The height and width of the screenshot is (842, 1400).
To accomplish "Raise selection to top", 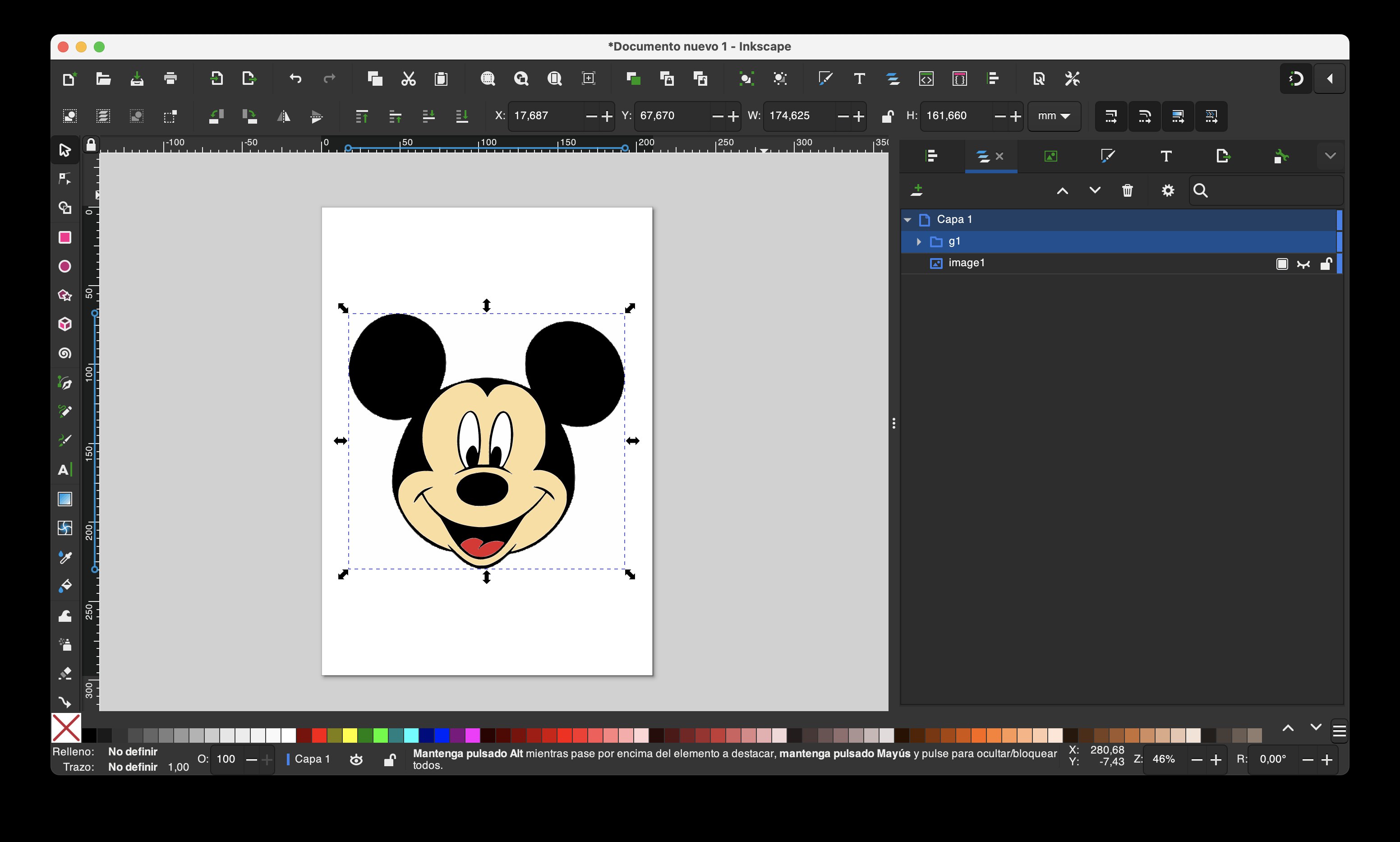I will pos(362,116).
